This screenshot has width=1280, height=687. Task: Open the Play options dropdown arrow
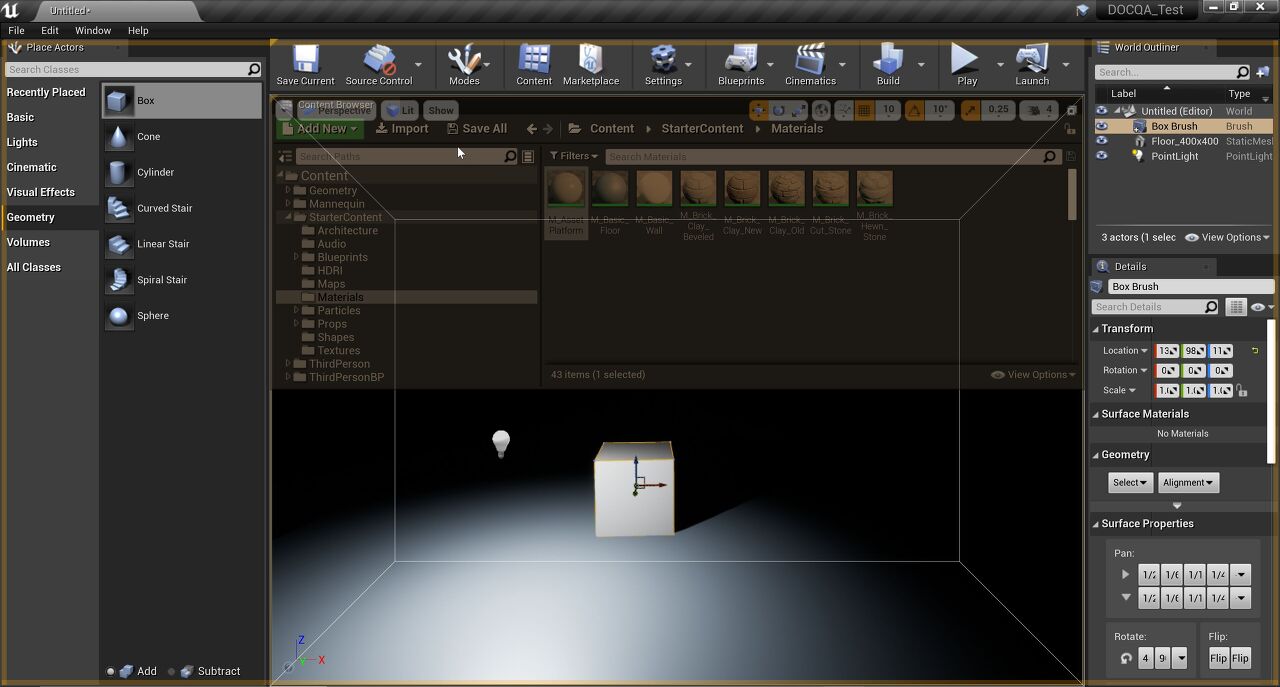click(1000, 64)
